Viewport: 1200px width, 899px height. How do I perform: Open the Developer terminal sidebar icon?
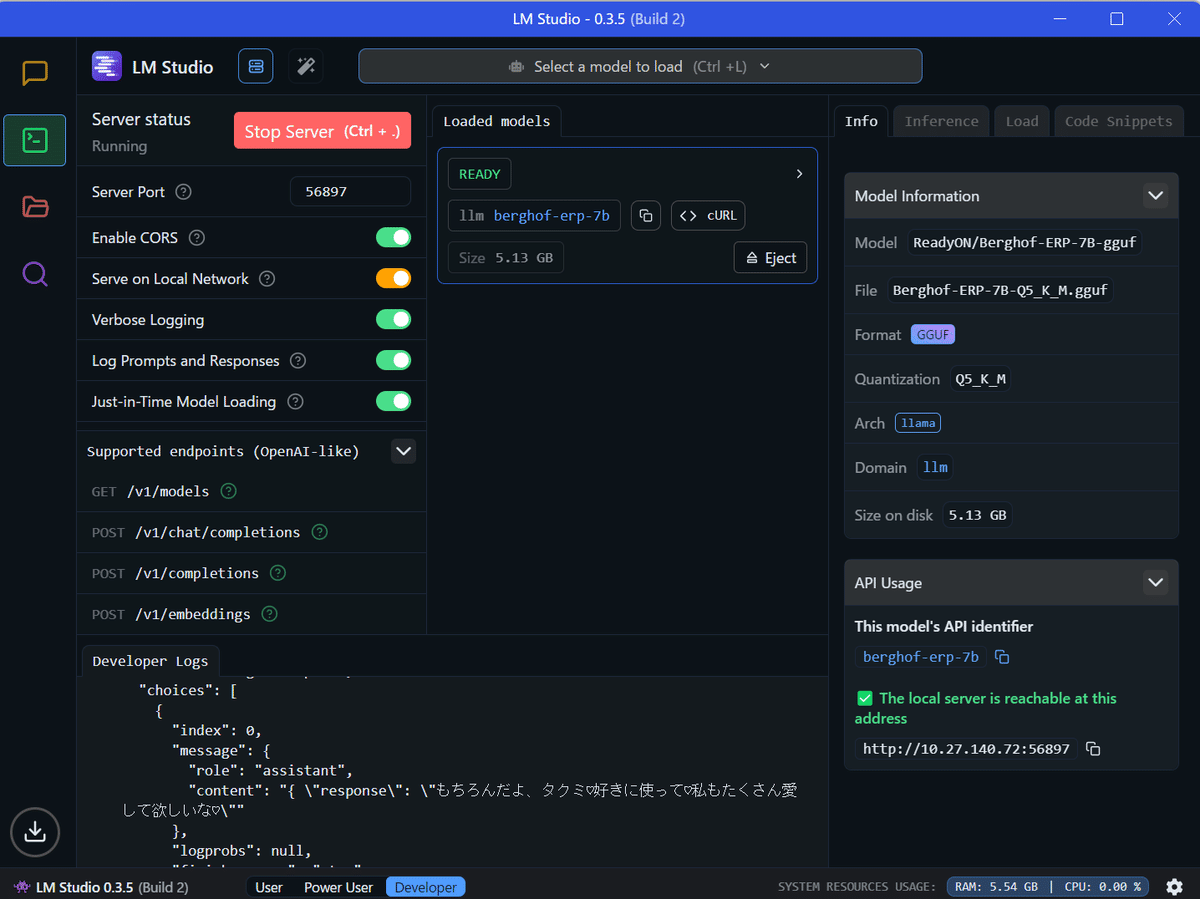[x=35, y=140]
